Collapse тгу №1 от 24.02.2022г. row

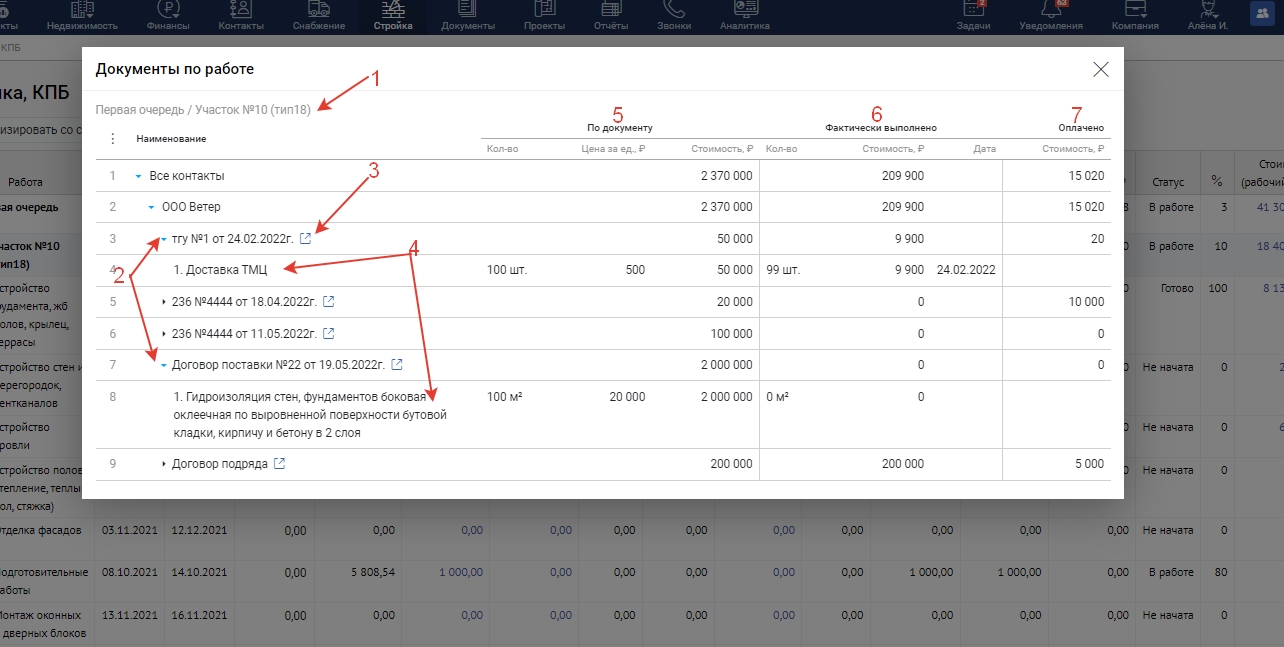(x=164, y=239)
